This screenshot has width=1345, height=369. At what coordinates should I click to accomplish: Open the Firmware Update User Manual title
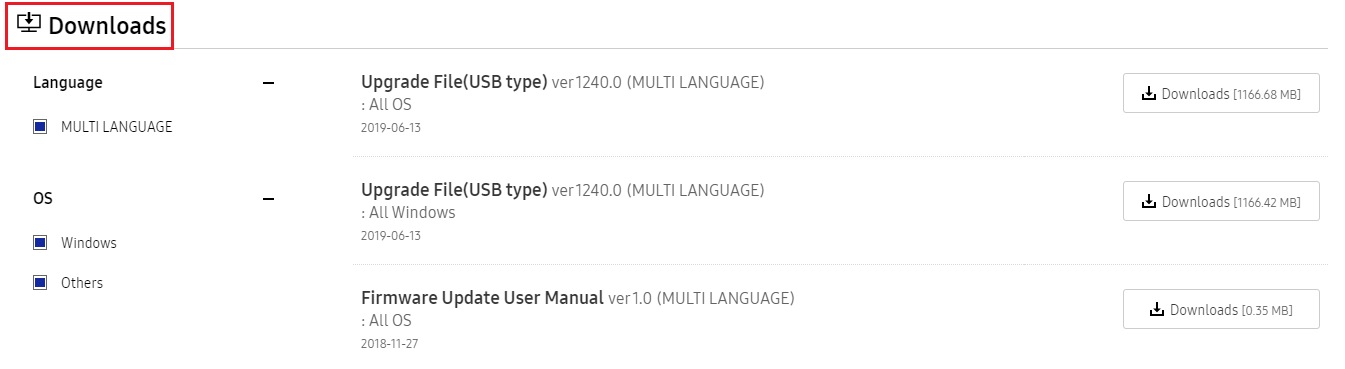point(482,298)
